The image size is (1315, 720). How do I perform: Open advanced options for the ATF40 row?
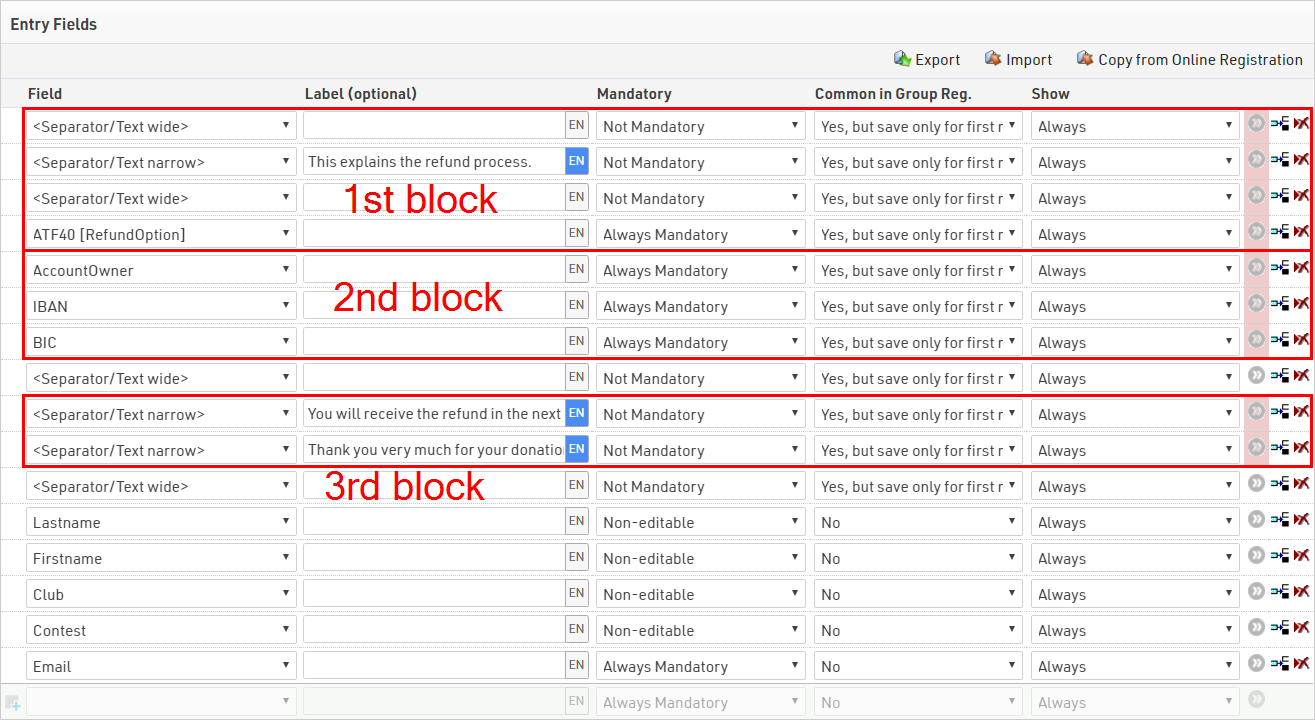[x=1256, y=232]
